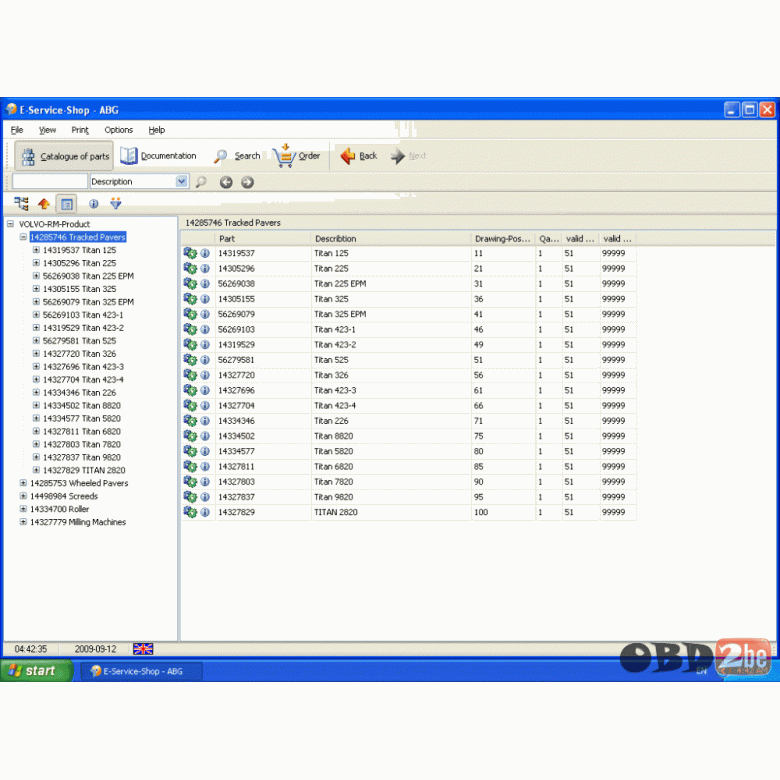Open the Help menu
Screen dimensions: 780x780
click(157, 130)
